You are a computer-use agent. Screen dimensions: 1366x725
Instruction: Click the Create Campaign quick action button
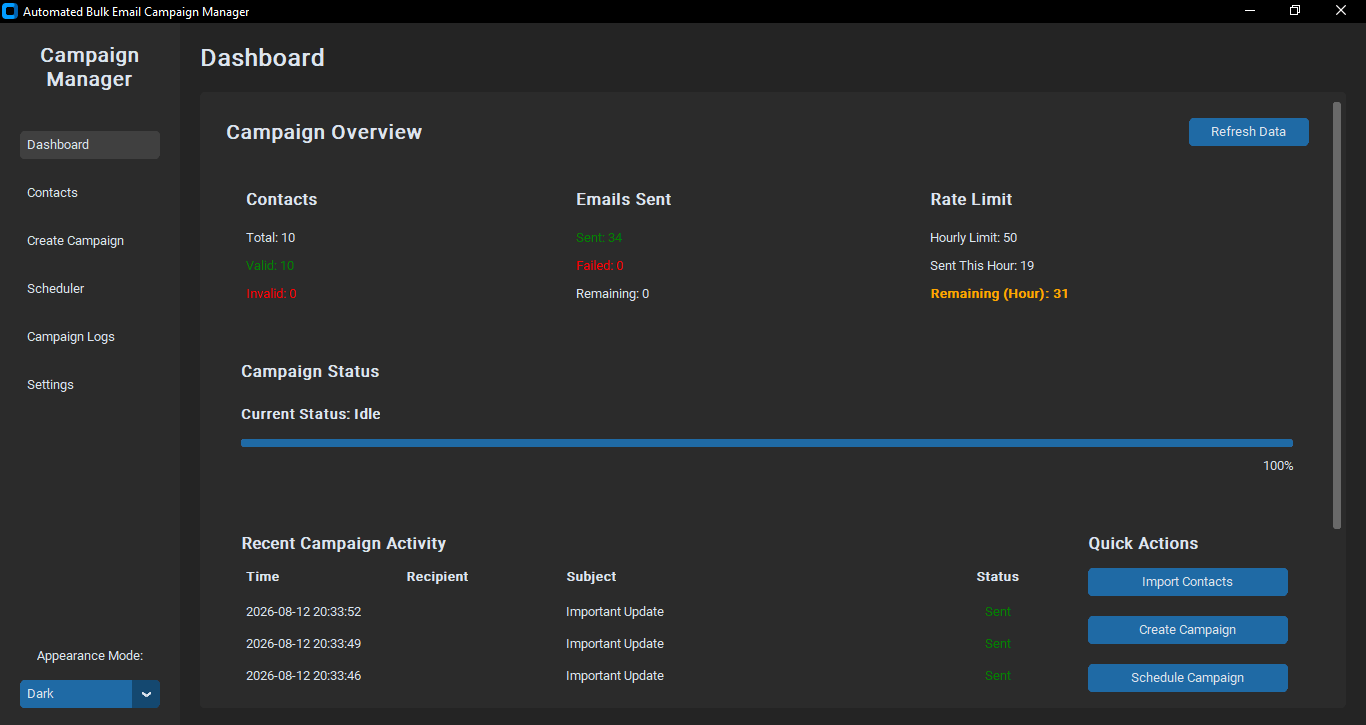pos(1188,630)
